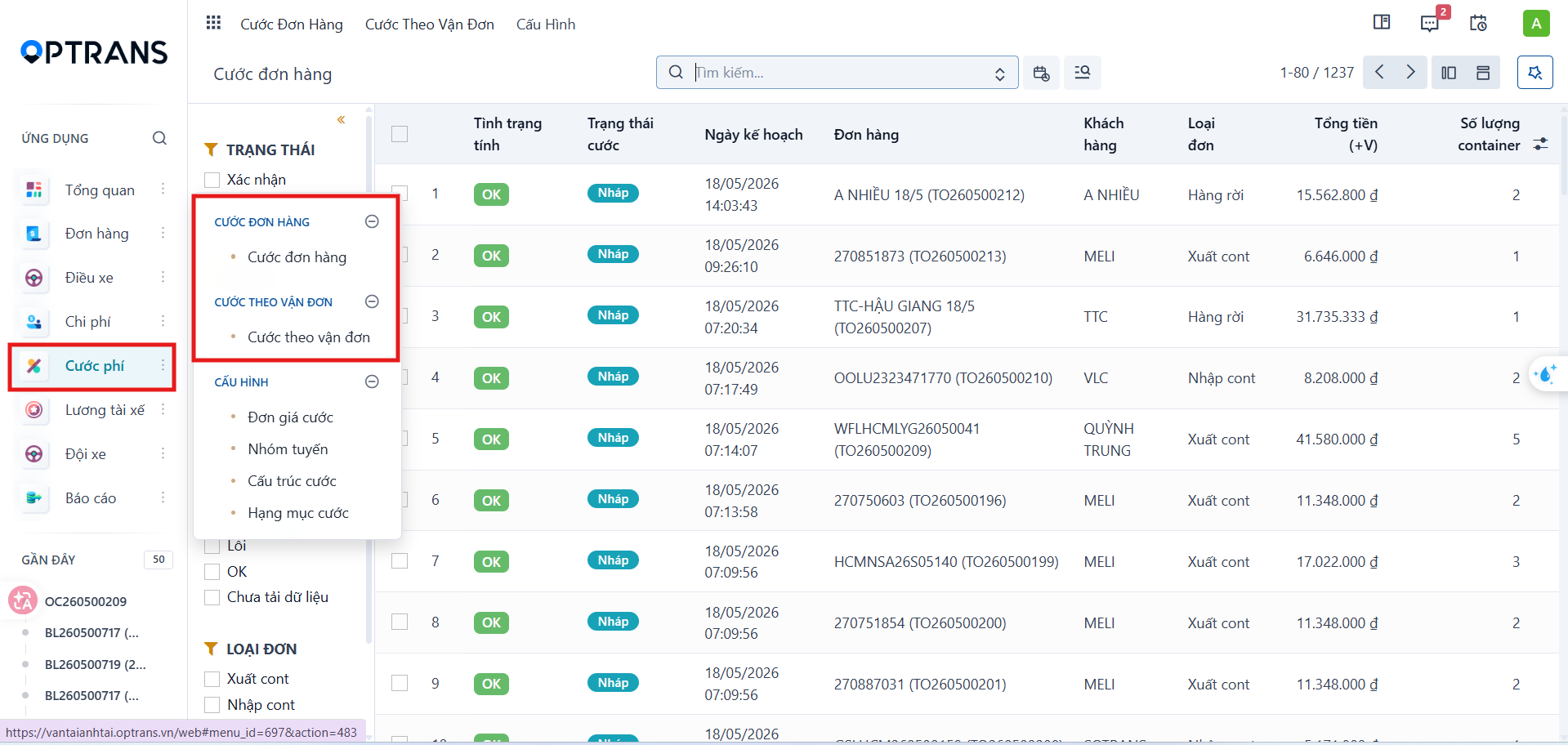Click the pin icon button top right
1568x745 pixels.
(1535, 73)
